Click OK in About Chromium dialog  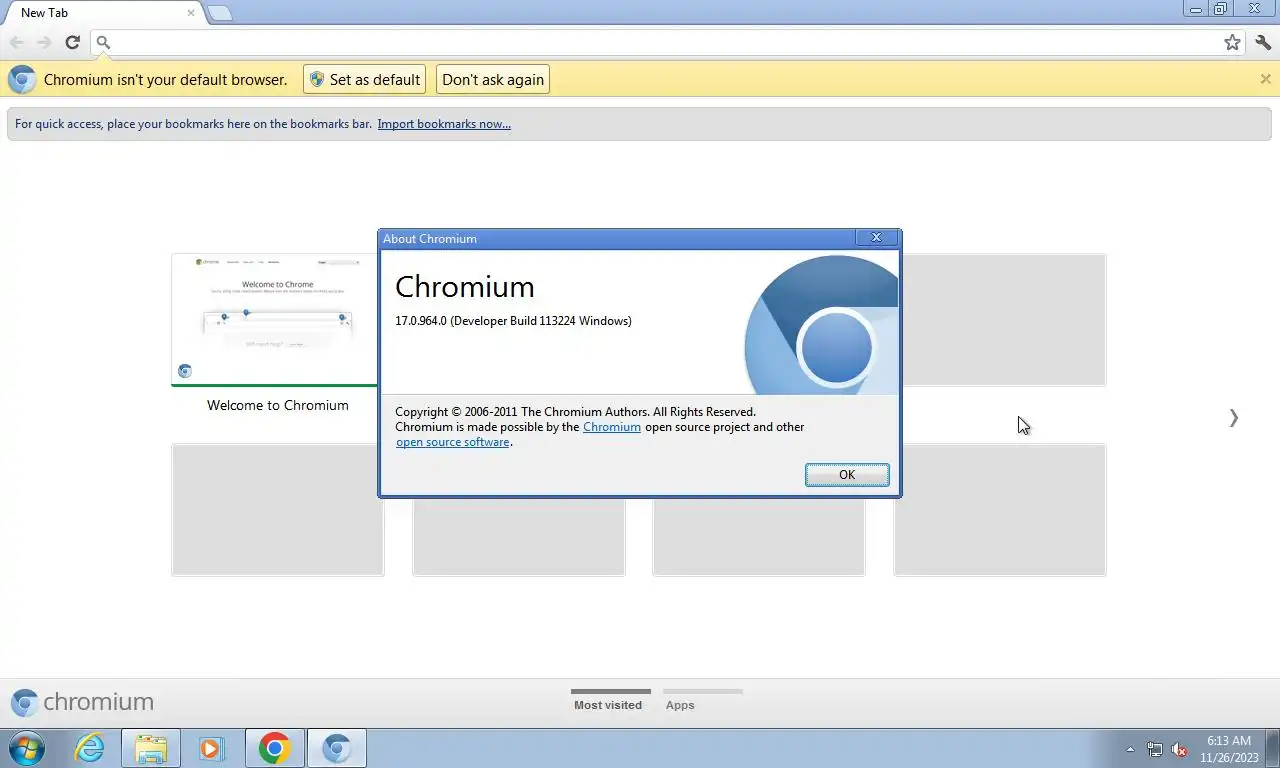coord(847,475)
